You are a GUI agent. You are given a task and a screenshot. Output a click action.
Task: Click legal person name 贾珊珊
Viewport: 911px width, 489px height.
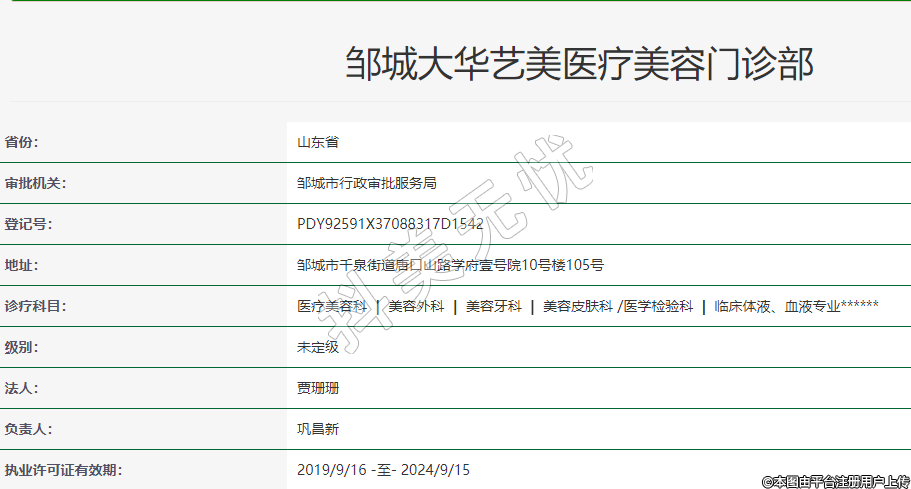point(318,388)
